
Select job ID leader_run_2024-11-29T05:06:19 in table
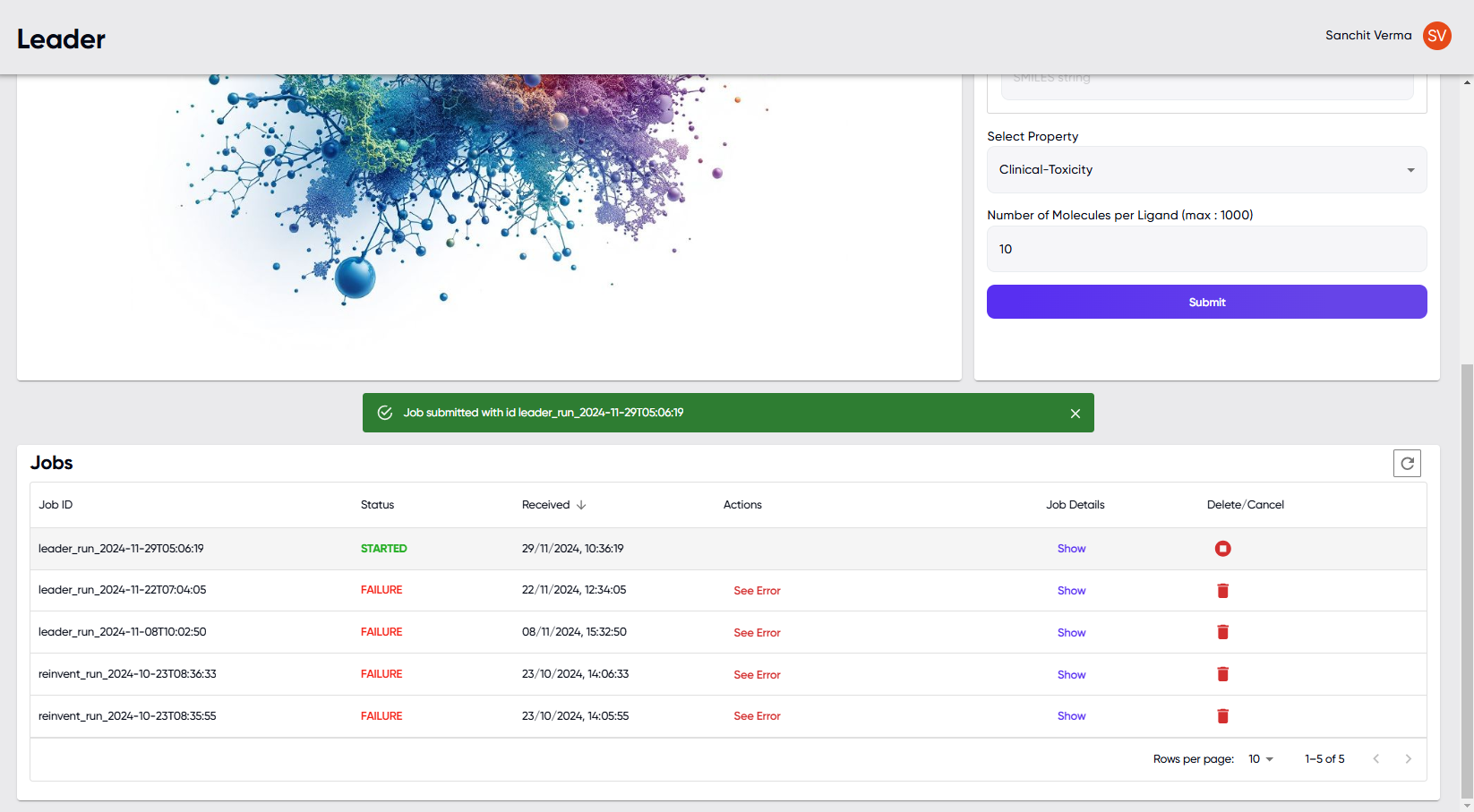tap(121, 549)
